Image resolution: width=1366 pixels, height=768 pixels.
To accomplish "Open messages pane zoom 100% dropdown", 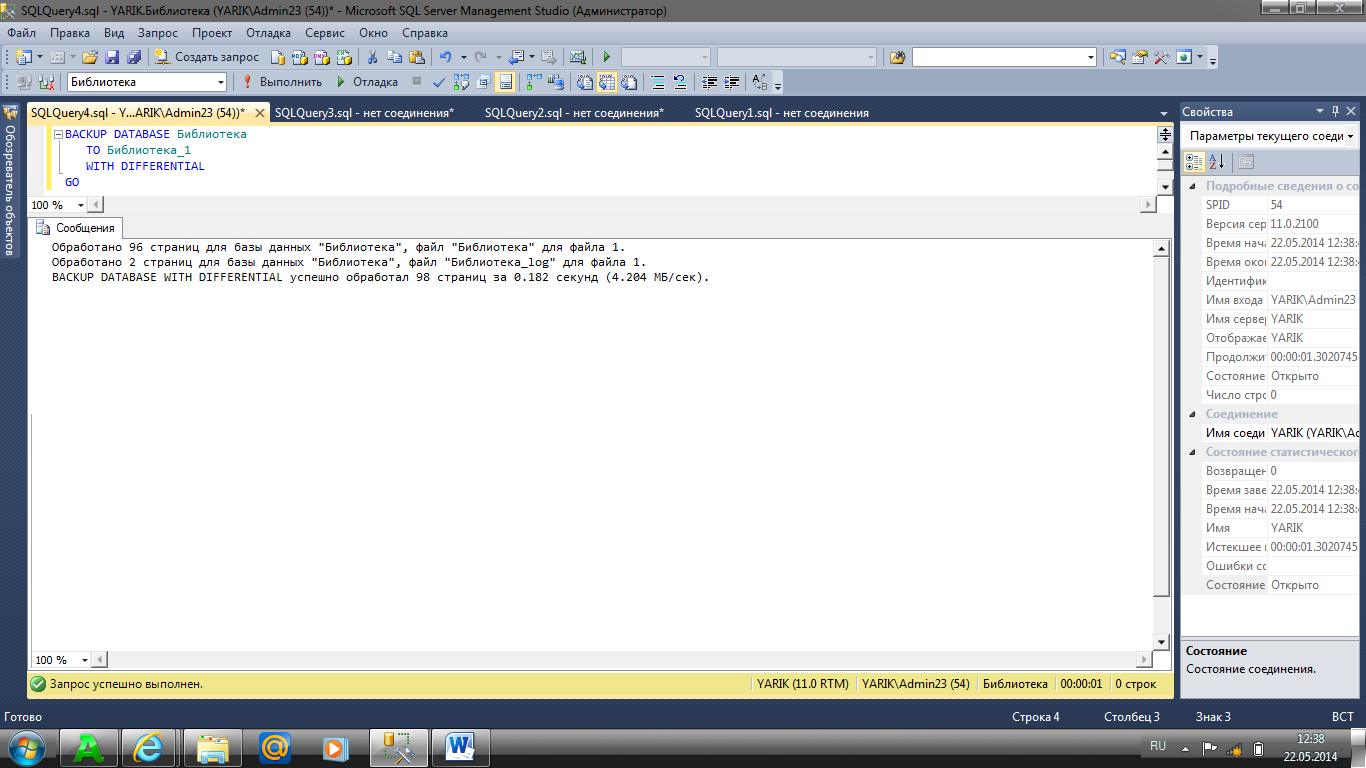I will (84, 660).
